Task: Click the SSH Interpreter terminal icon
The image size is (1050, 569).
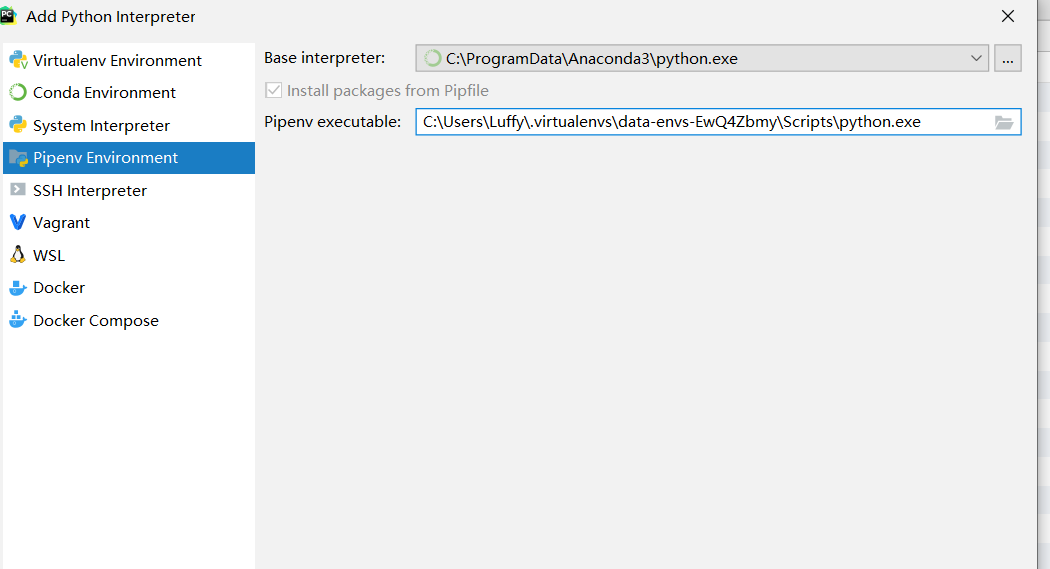Action: pos(18,190)
